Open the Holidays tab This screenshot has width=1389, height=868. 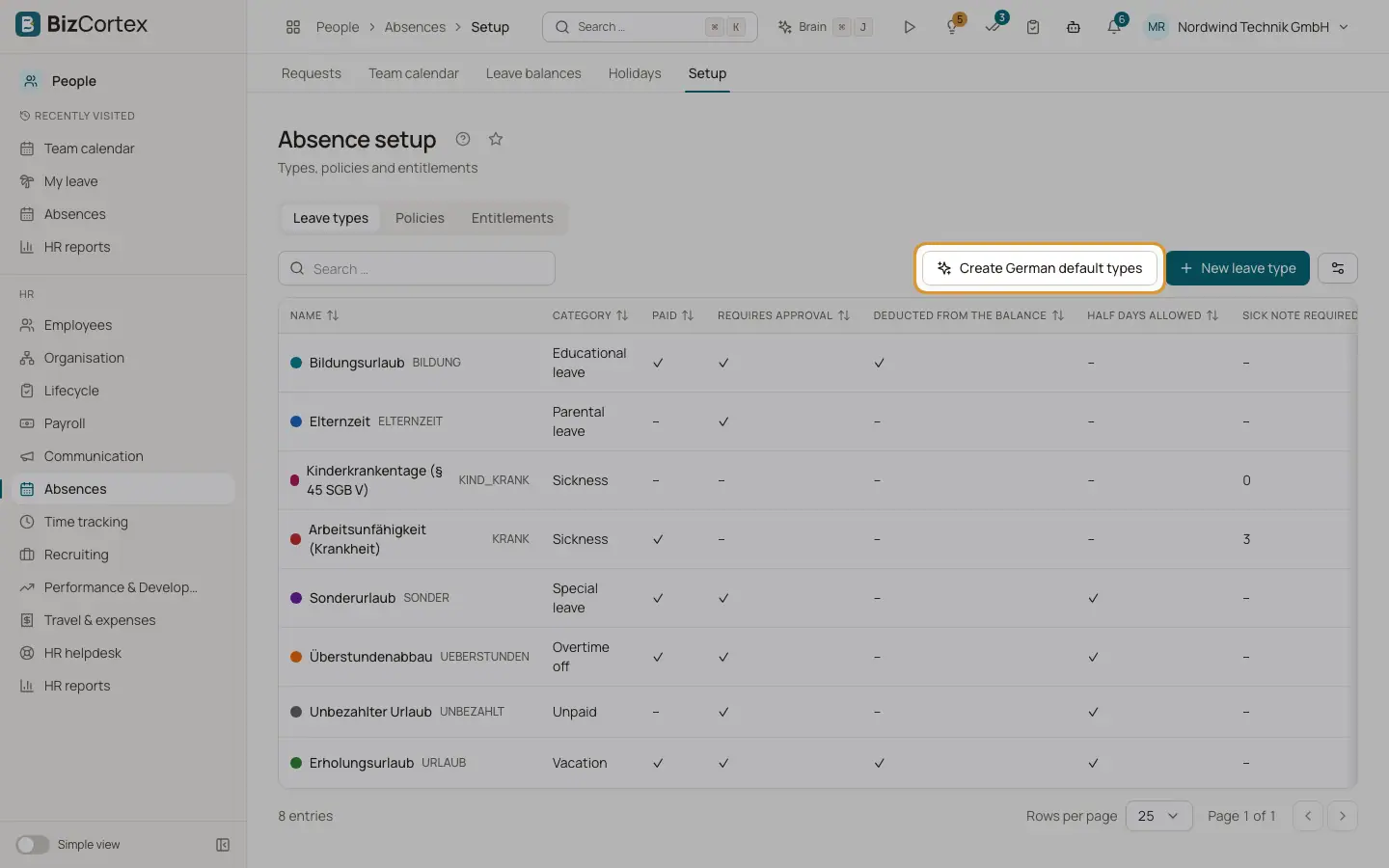[635, 73]
